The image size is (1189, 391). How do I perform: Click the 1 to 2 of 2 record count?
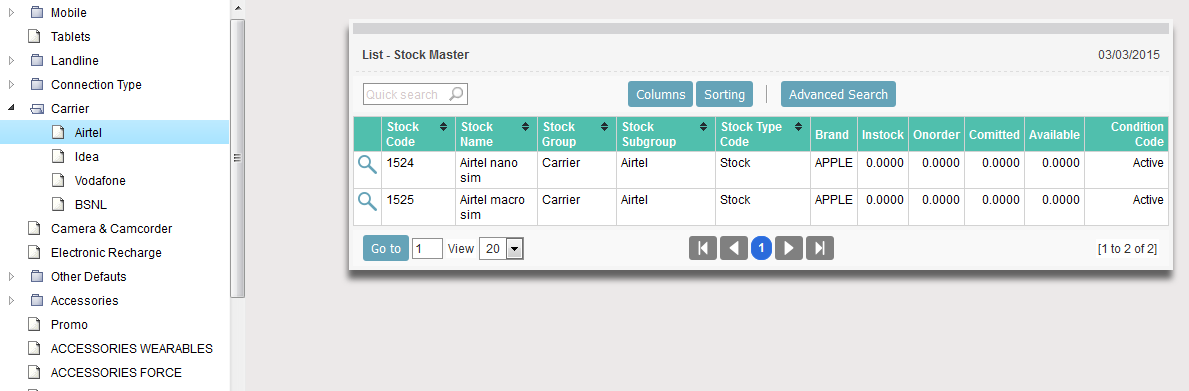(1127, 249)
